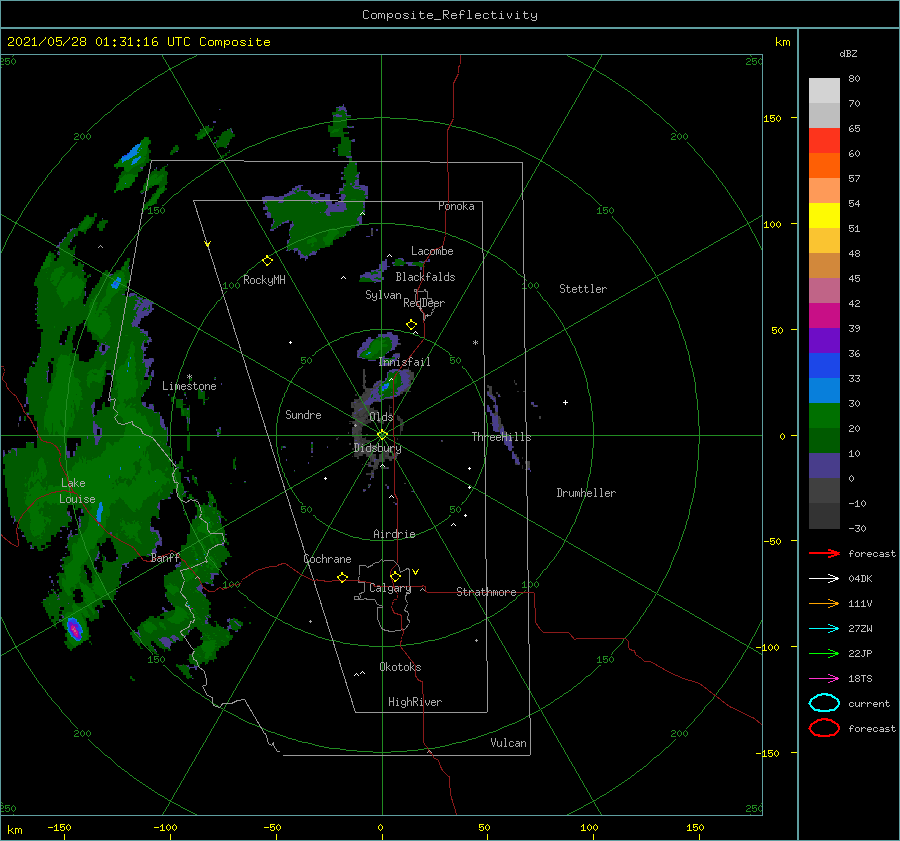The image size is (900, 841).
Task: Click the Calgary city label
Action: (390, 588)
